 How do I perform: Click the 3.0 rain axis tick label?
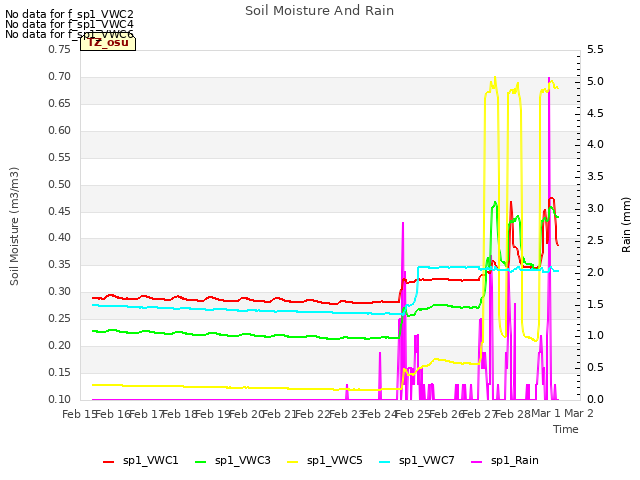[x=595, y=209]
